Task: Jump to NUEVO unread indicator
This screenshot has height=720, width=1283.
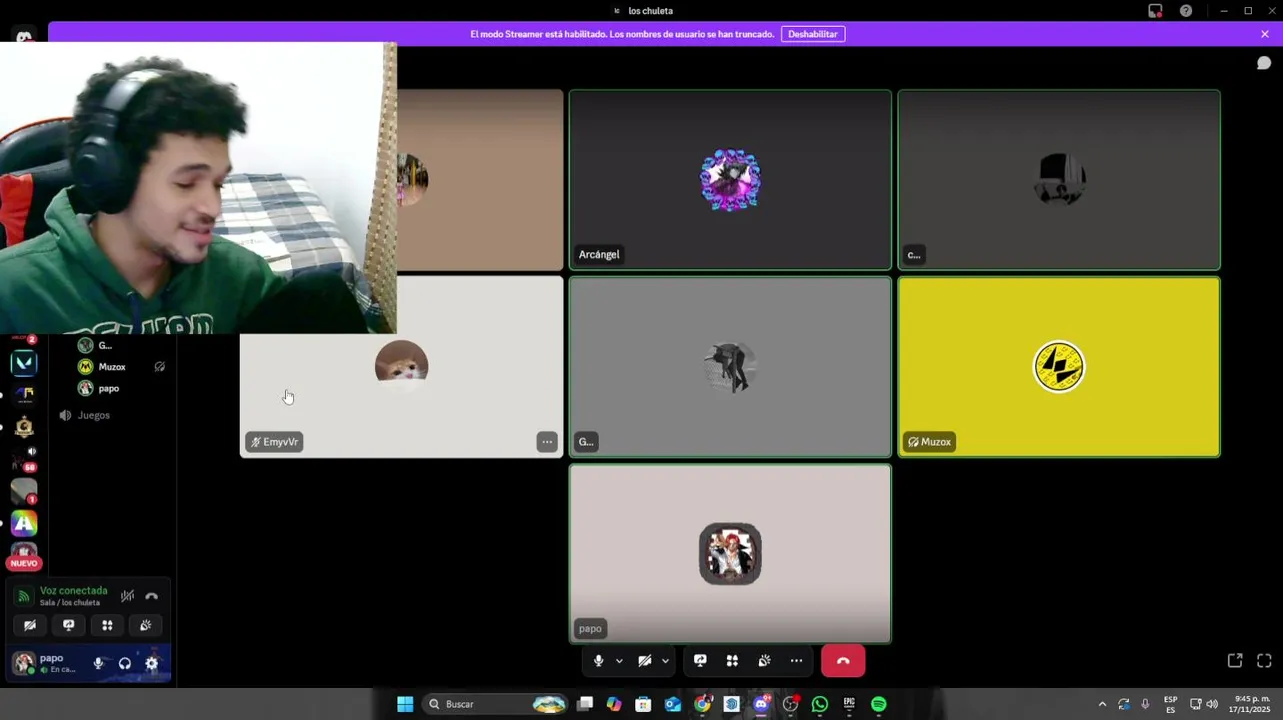Action: [24, 563]
